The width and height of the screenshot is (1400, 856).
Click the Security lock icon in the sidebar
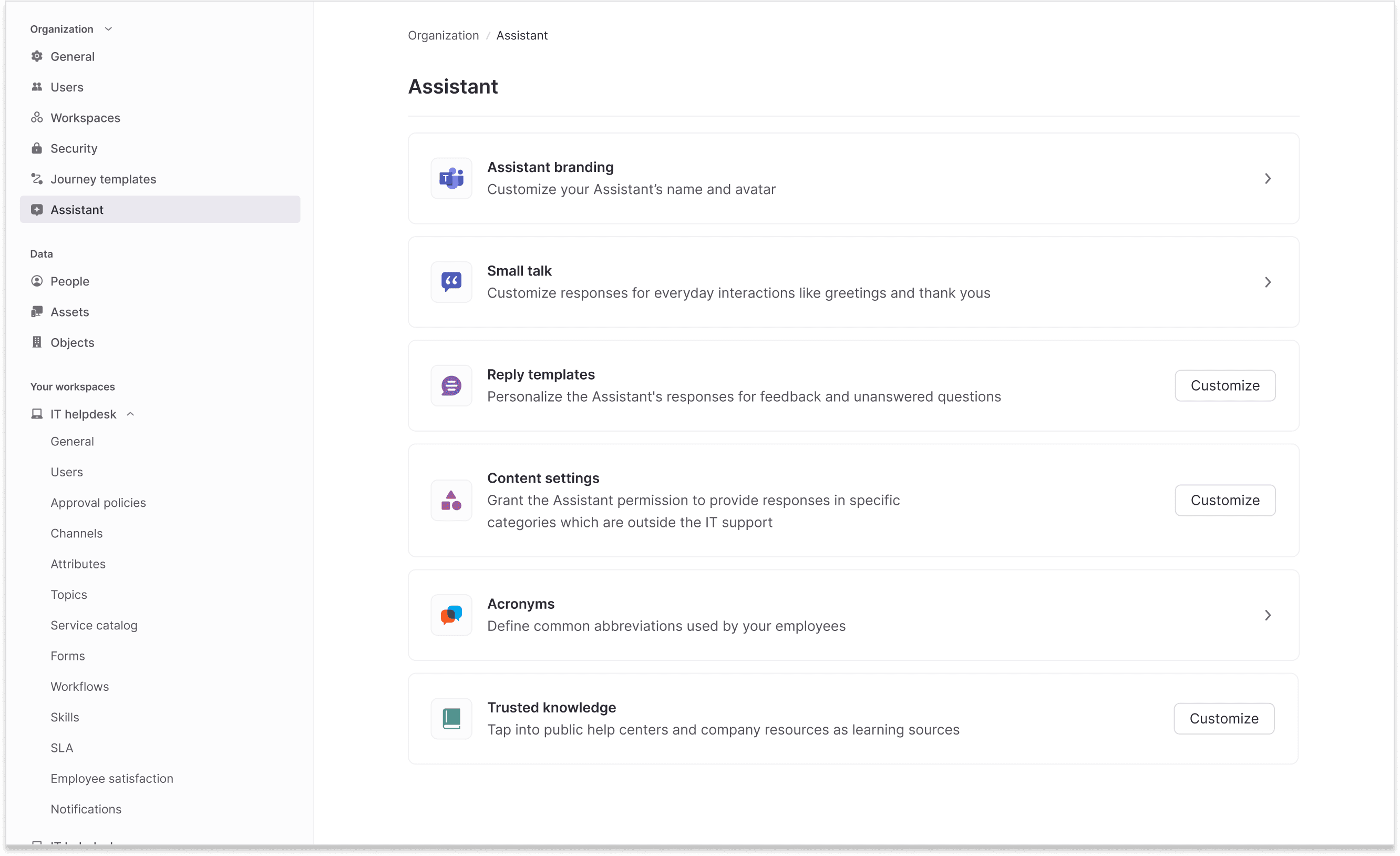coord(37,148)
